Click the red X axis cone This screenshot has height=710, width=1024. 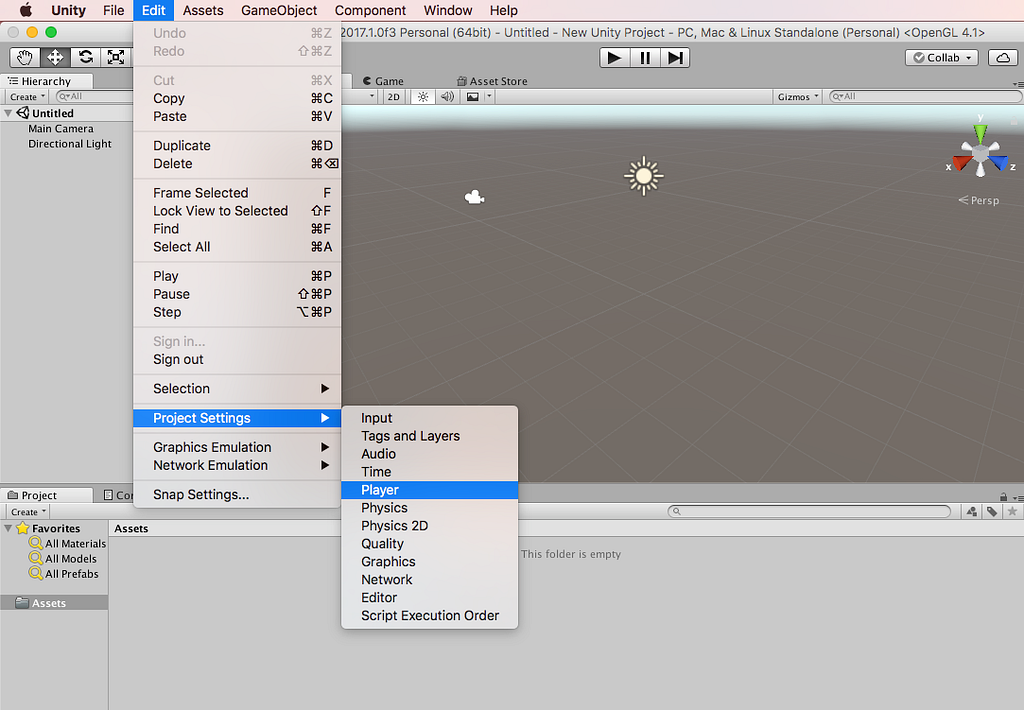pyautogui.click(x=961, y=163)
